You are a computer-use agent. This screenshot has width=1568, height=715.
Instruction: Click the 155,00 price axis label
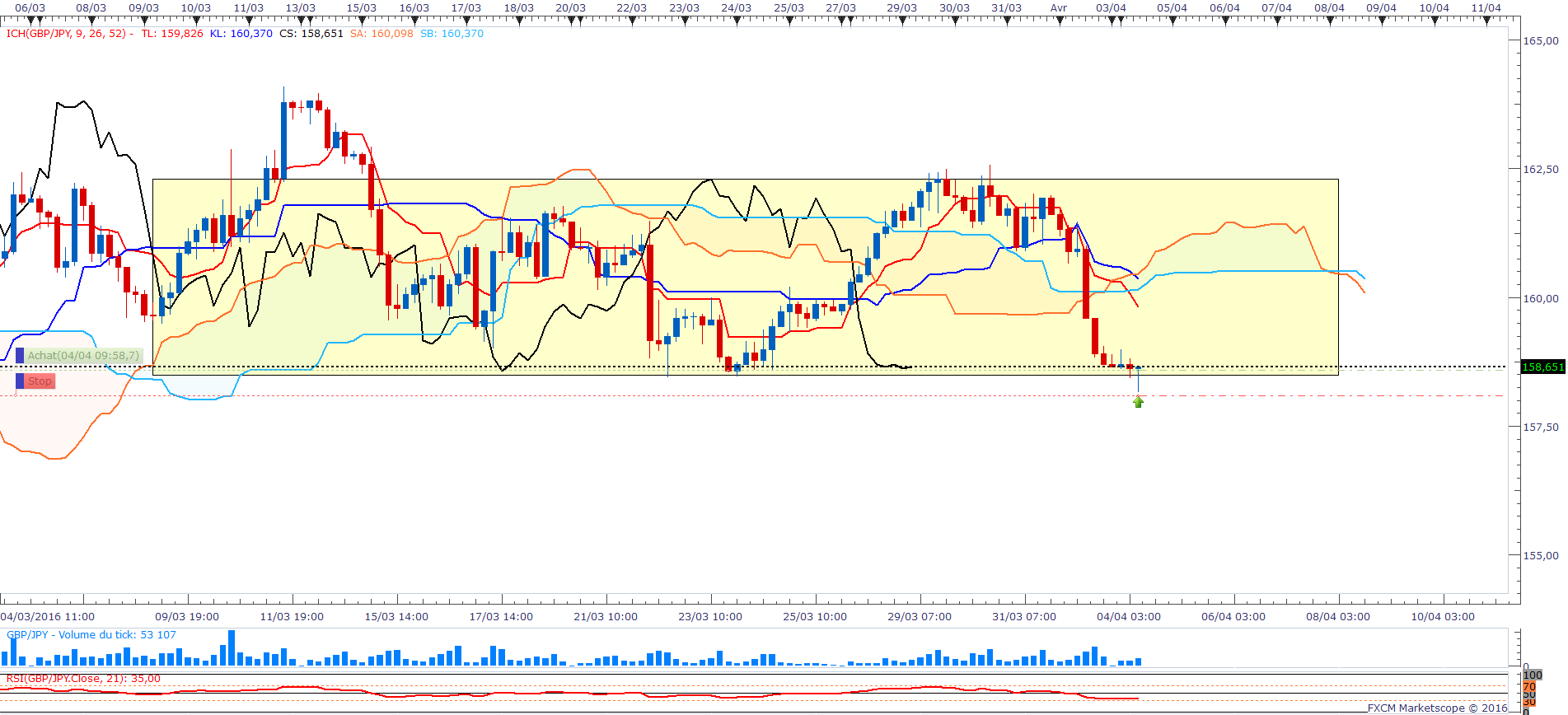tap(1541, 555)
